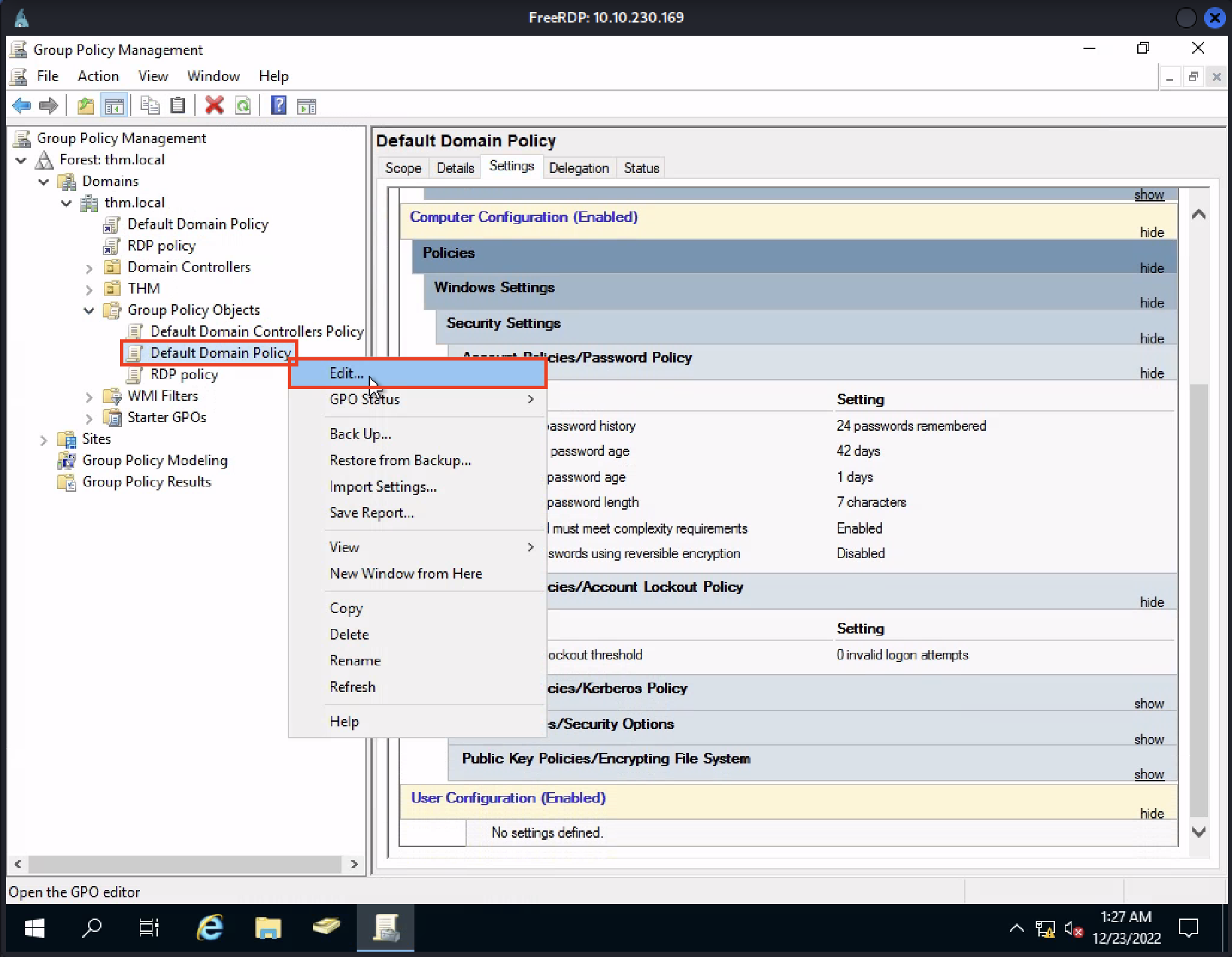The width and height of the screenshot is (1232, 957).
Task: Open the GPO Status submenu
Action: coord(417,400)
